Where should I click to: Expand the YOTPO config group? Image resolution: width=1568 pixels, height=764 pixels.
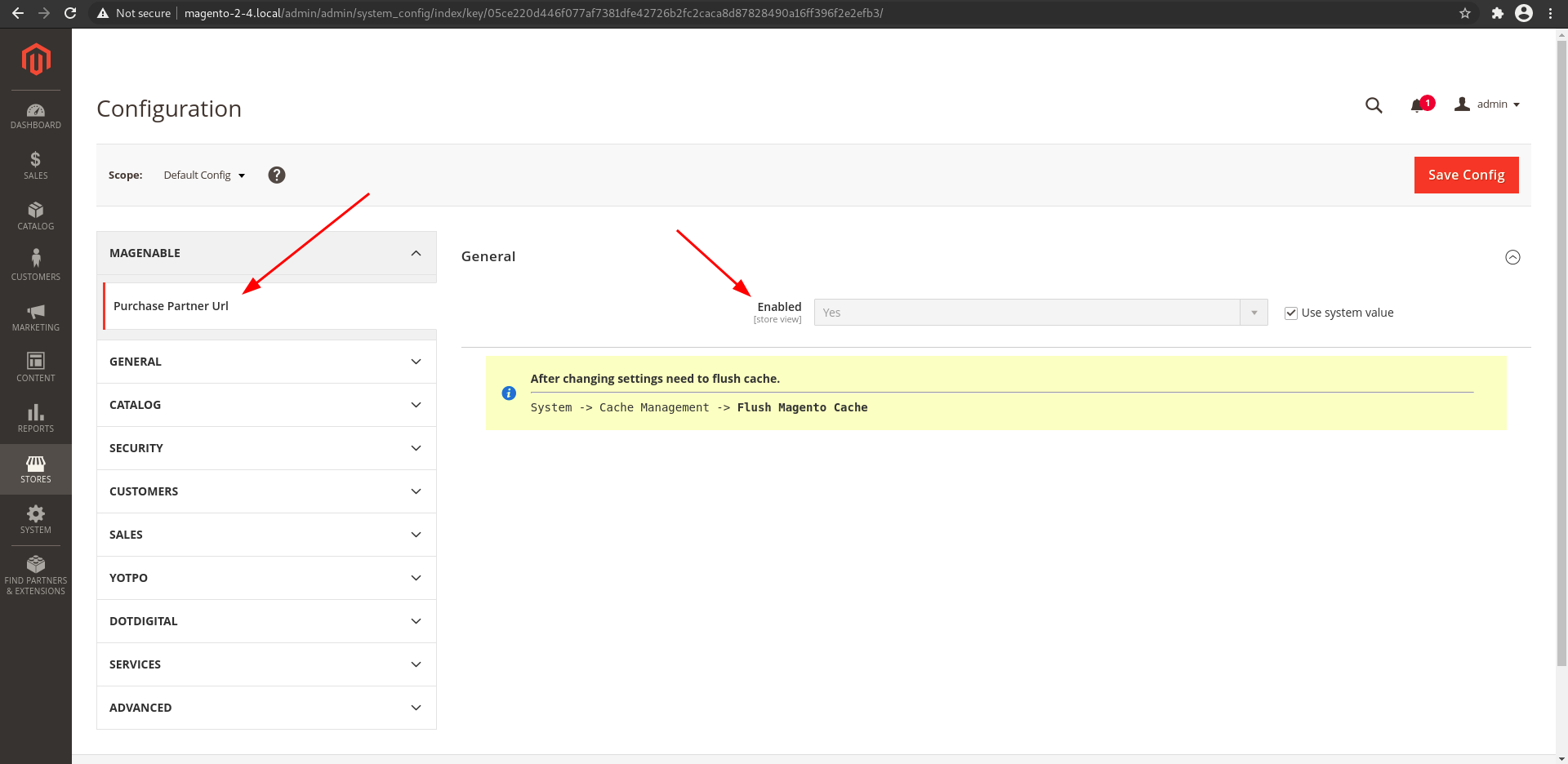click(266, 578)
